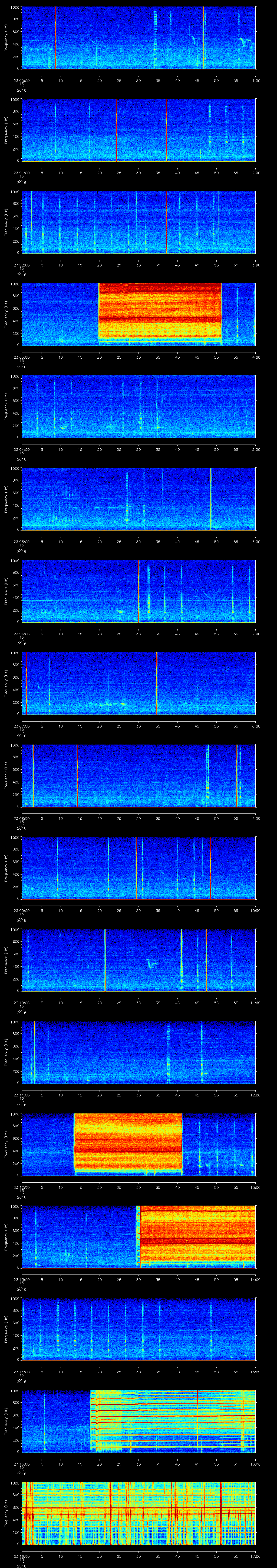Click the '17:00' end time label
277x1568 pixels.
255,1555
